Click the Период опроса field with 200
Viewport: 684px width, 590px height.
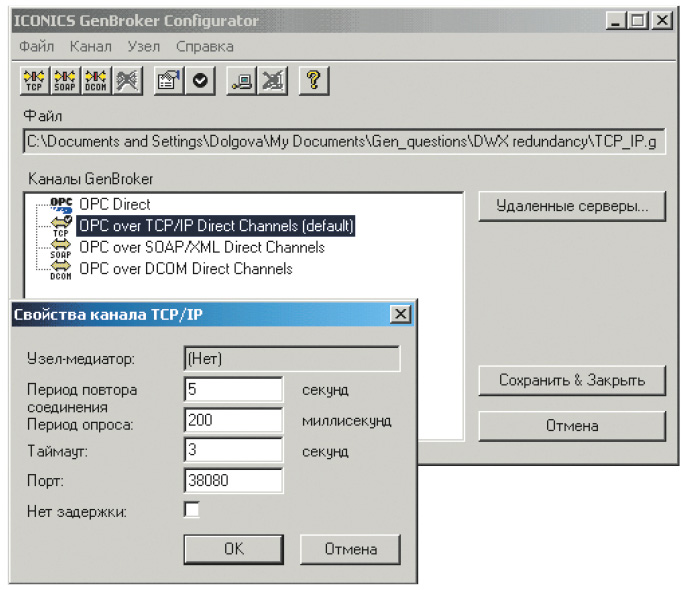coord(233,420)
